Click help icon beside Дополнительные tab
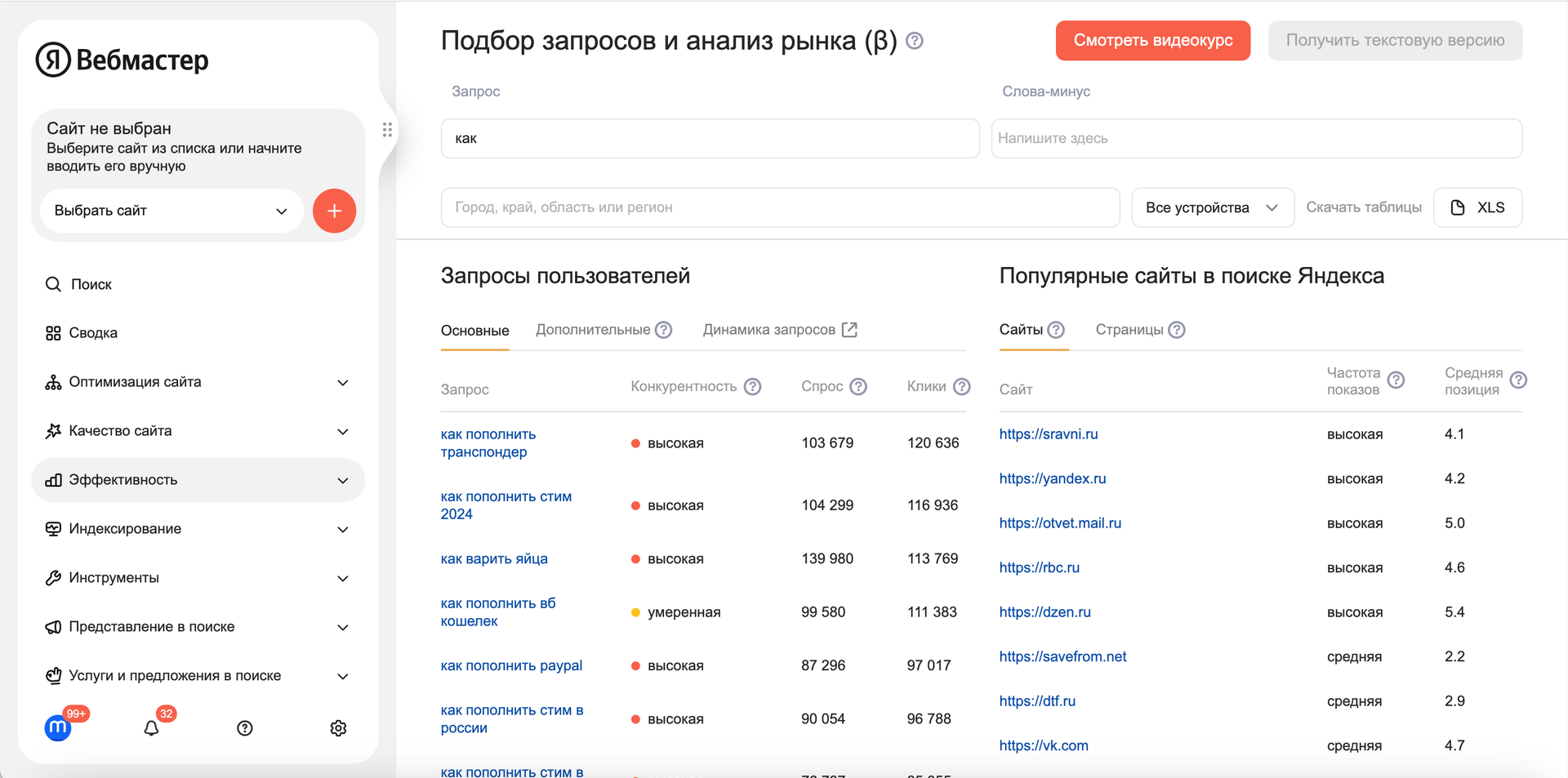Screen dimensions: 1568x778 pyautogui.click(x=664, y=330)
